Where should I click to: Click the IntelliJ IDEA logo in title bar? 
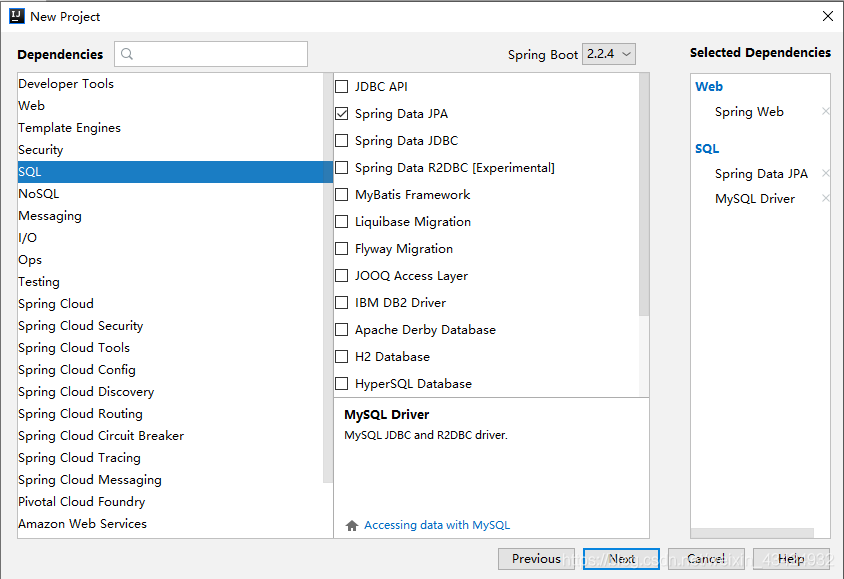coord(17,16)
